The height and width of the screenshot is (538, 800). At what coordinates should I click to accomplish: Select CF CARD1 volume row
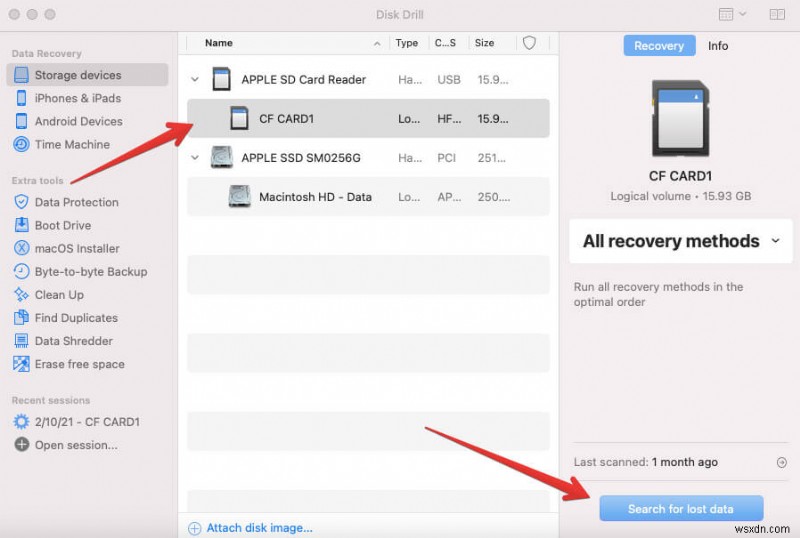(368, 118)
